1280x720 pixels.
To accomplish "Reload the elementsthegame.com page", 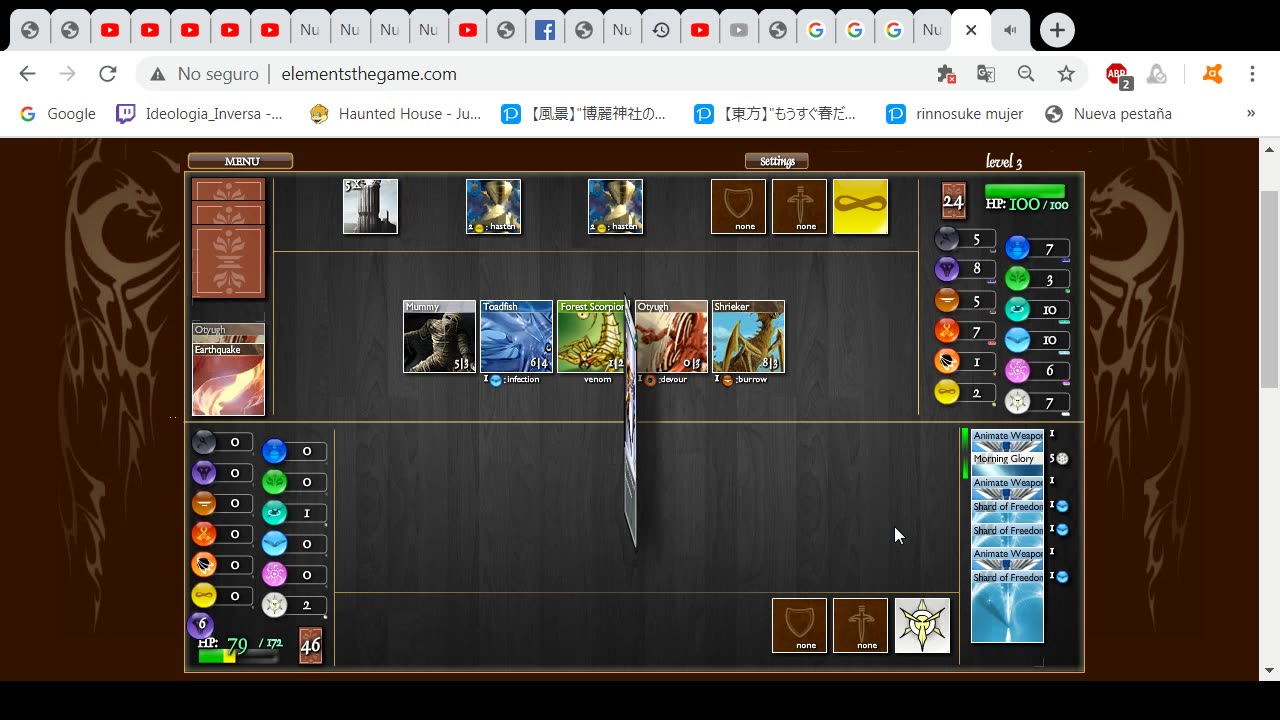I will [108, 74].
